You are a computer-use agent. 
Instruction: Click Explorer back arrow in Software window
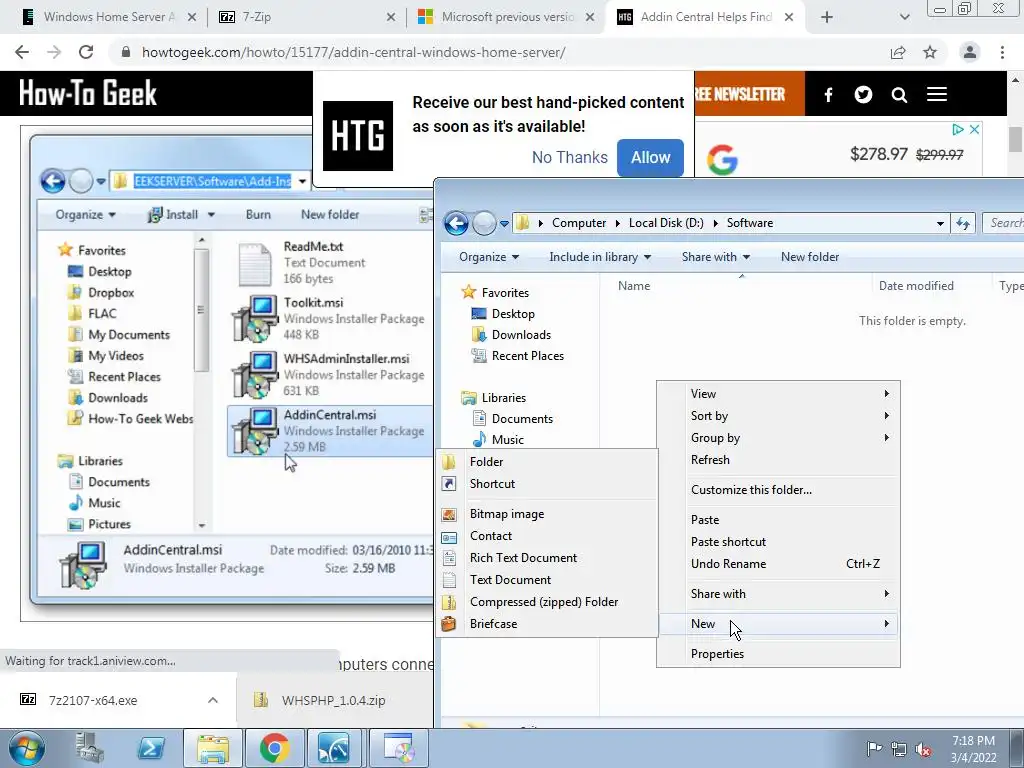[x=456, y=223]
